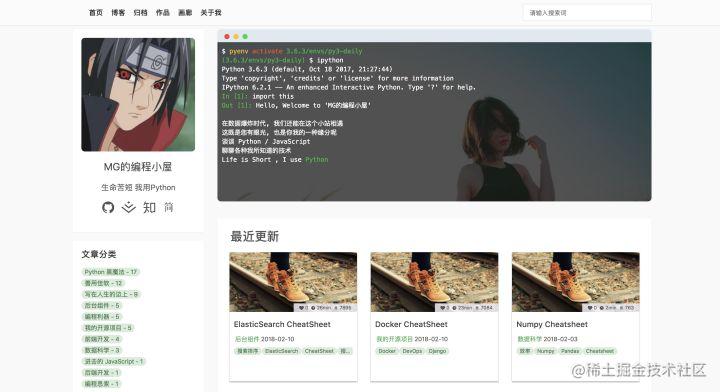The width and height of the screenshot is (720, 392).
Task: Open 关于我 in the top navigation
Action: click(x=211, y=13)
